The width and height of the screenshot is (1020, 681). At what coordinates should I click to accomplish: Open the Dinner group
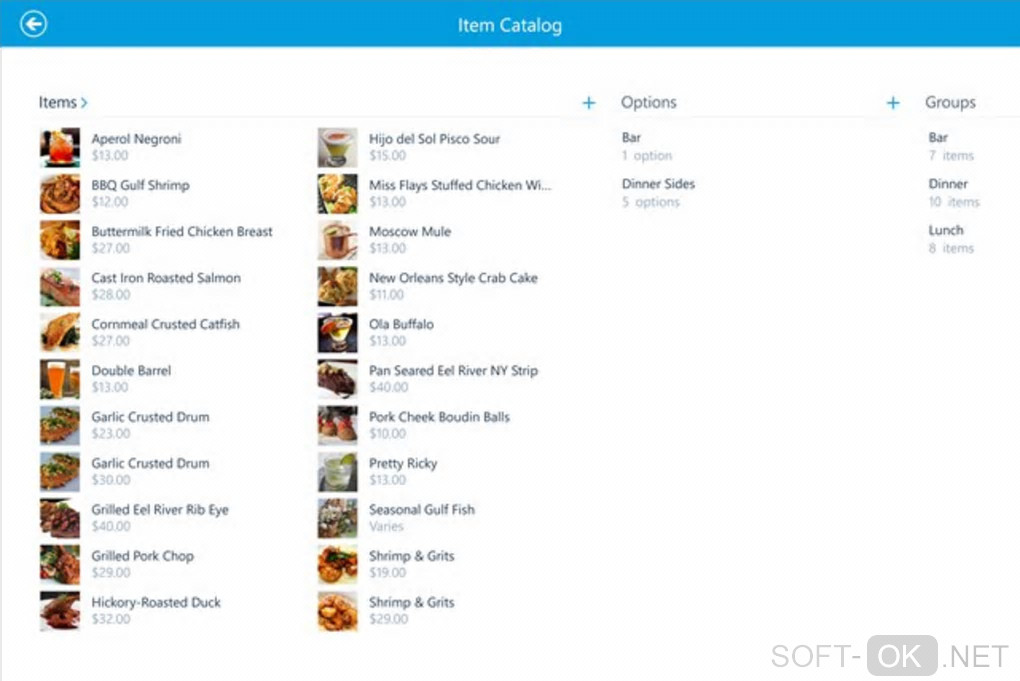[948, 184]
